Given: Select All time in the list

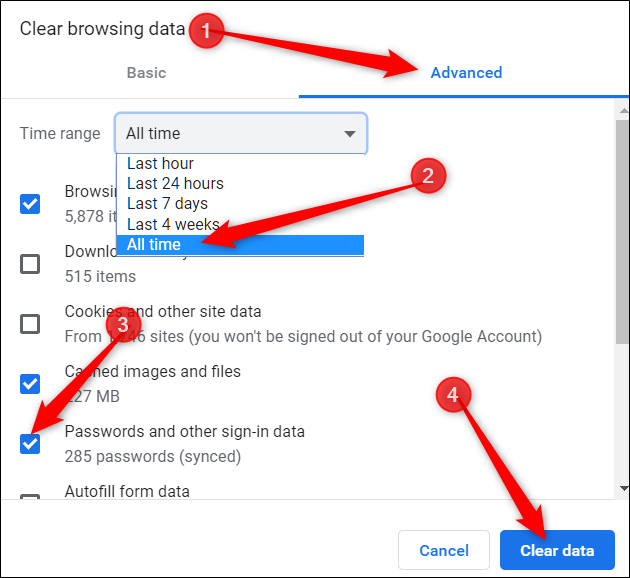Looking at the screenshot, I should coord(154,245).
